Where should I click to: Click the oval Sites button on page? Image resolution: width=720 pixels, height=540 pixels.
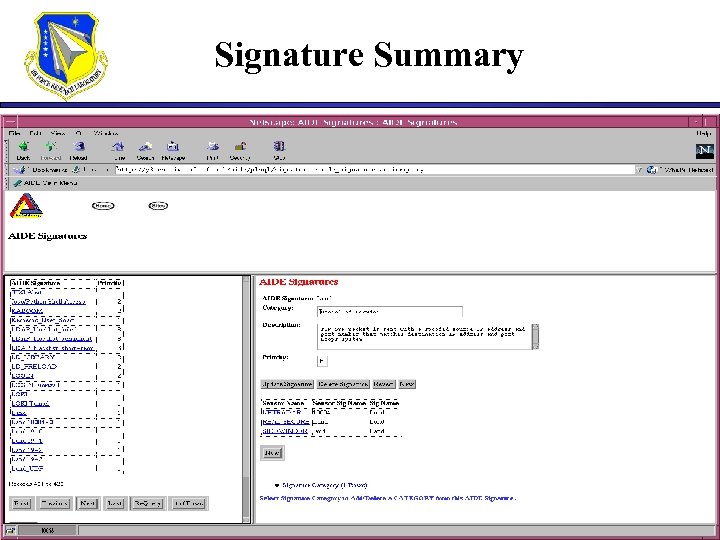pyautogui.click(x=158, y=206)
